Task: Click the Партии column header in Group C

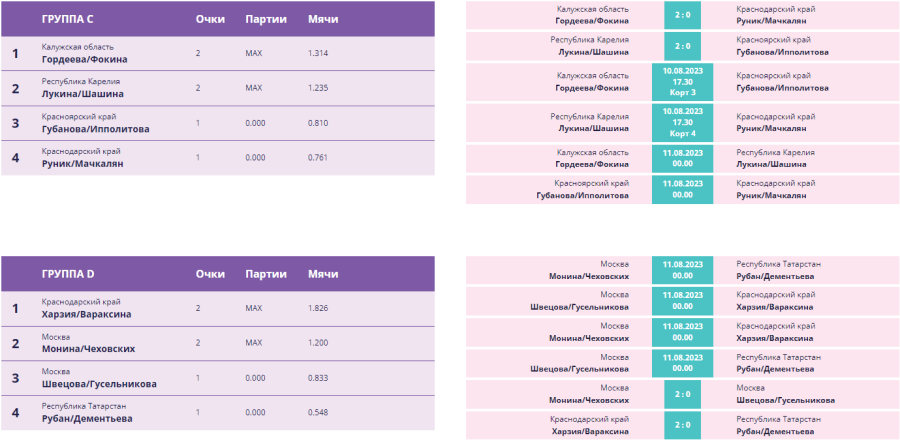Action: pyautogui.click(x=266, y=20)
